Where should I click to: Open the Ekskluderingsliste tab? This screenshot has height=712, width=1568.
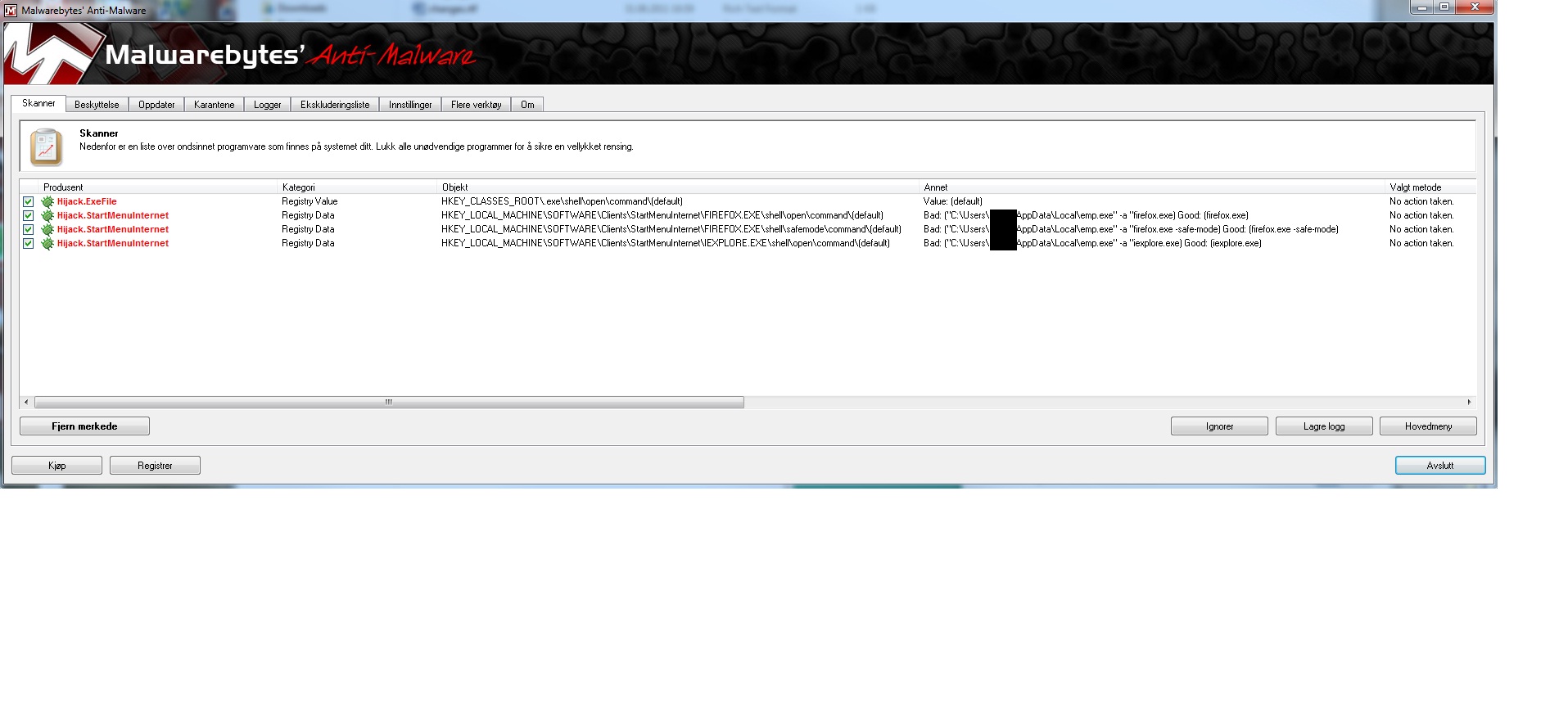tap(335, 105)
